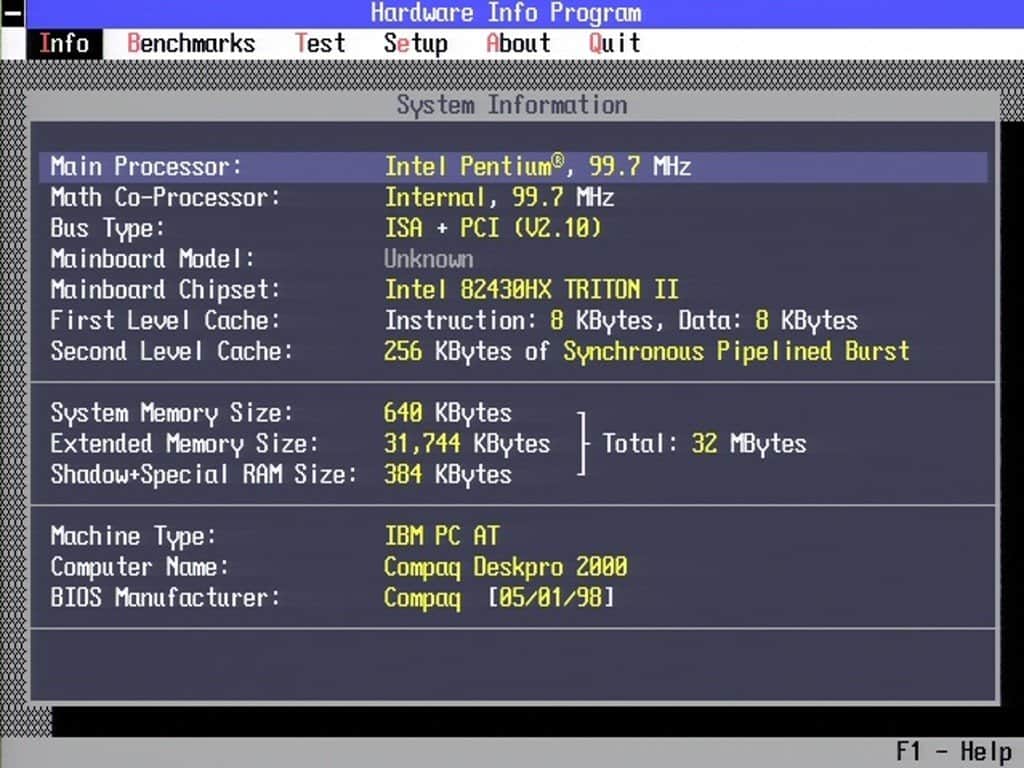This screenshot has height=768, width=1024.
Task: Click the Shadow+Special RAM Size label
Action: point(204,474)
